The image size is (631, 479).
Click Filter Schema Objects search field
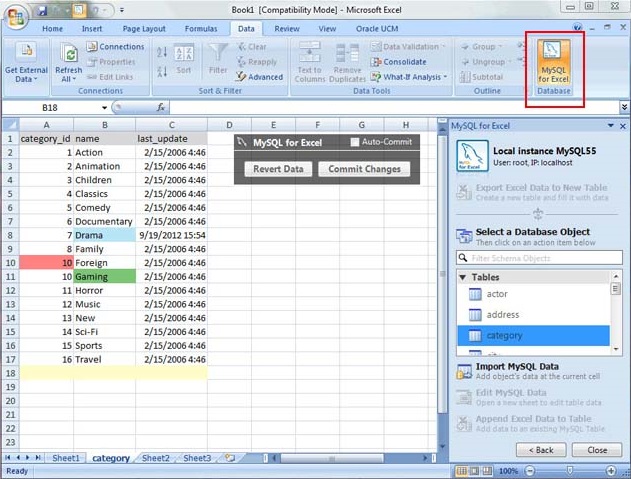click(x=539, y=258)
